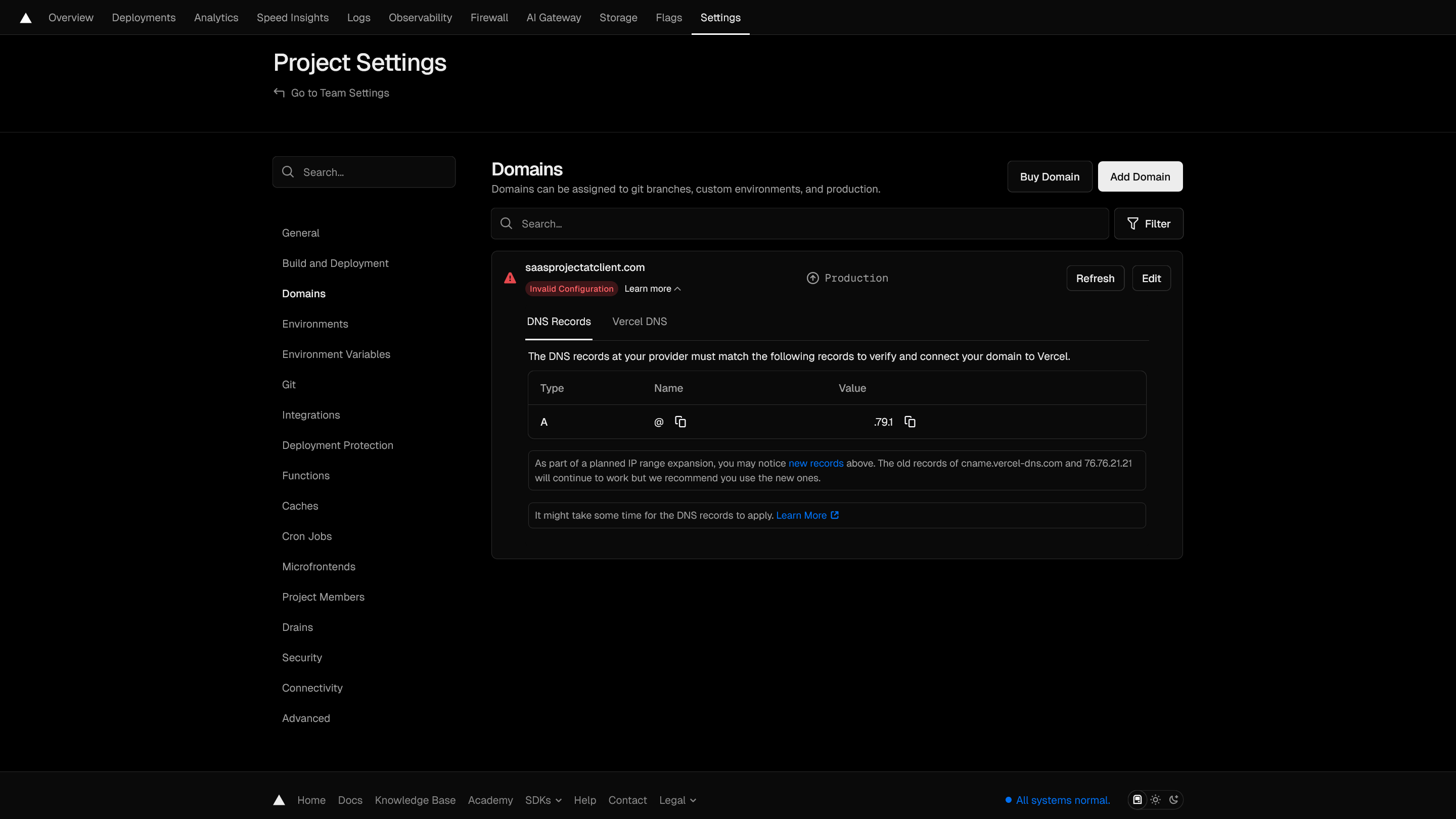Viewport: 1456px width, 819px height.
Task: Open Git settings
Action: [289, 385]
